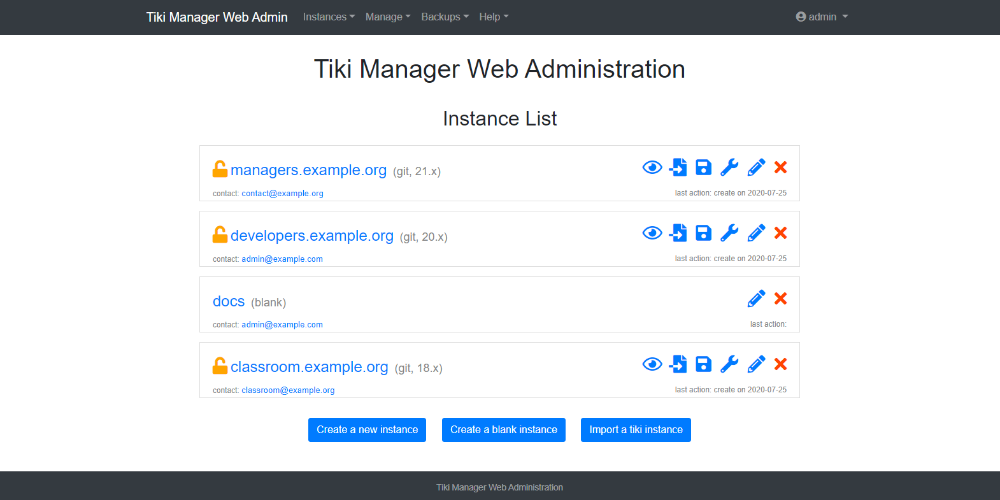The width and height of the screenshot is (1000, 500).
Task: Go to Tiki Manager Web Admin home
Action: (217, 17)
